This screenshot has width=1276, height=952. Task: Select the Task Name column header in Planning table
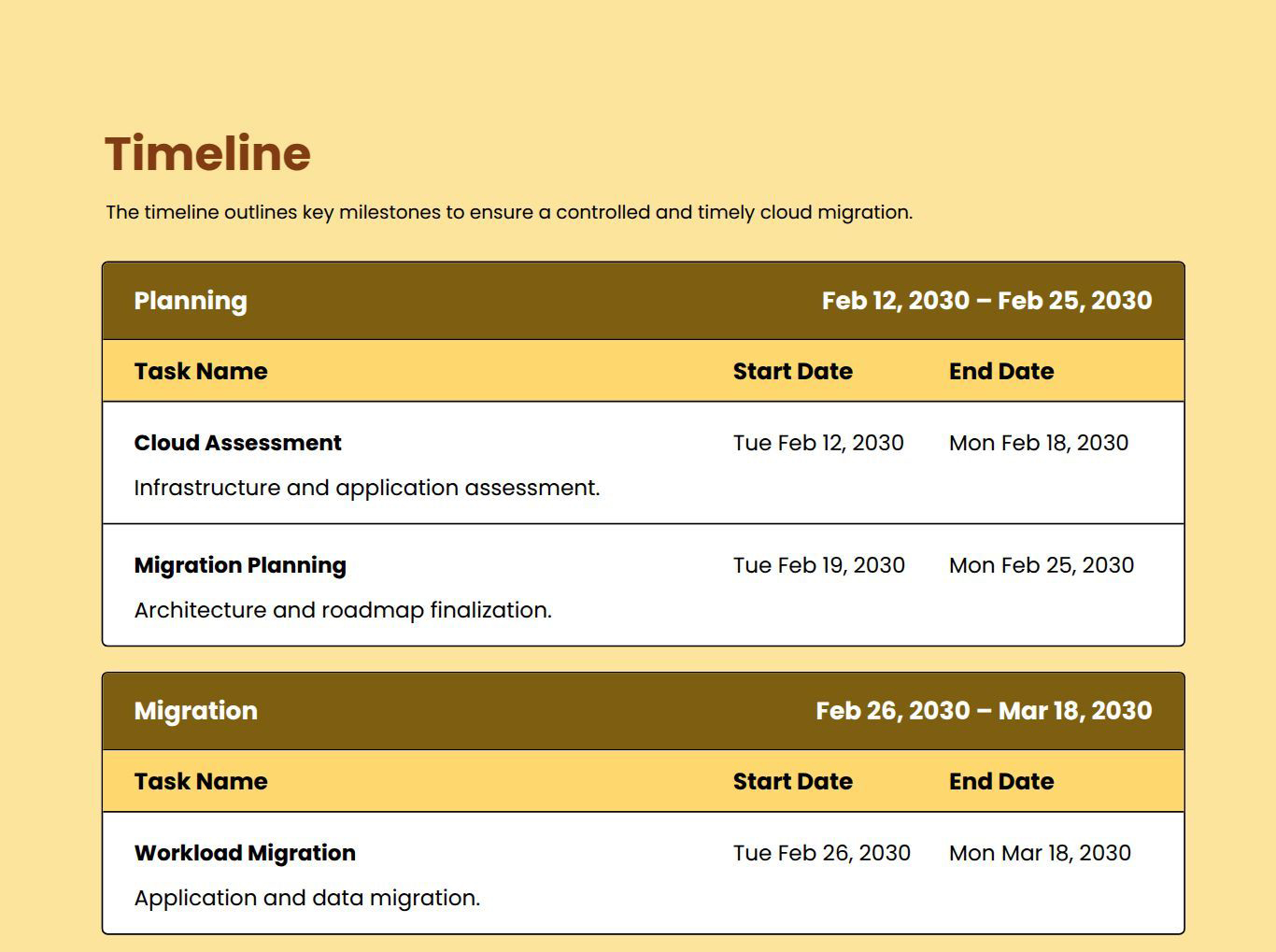tap(200, 371)
